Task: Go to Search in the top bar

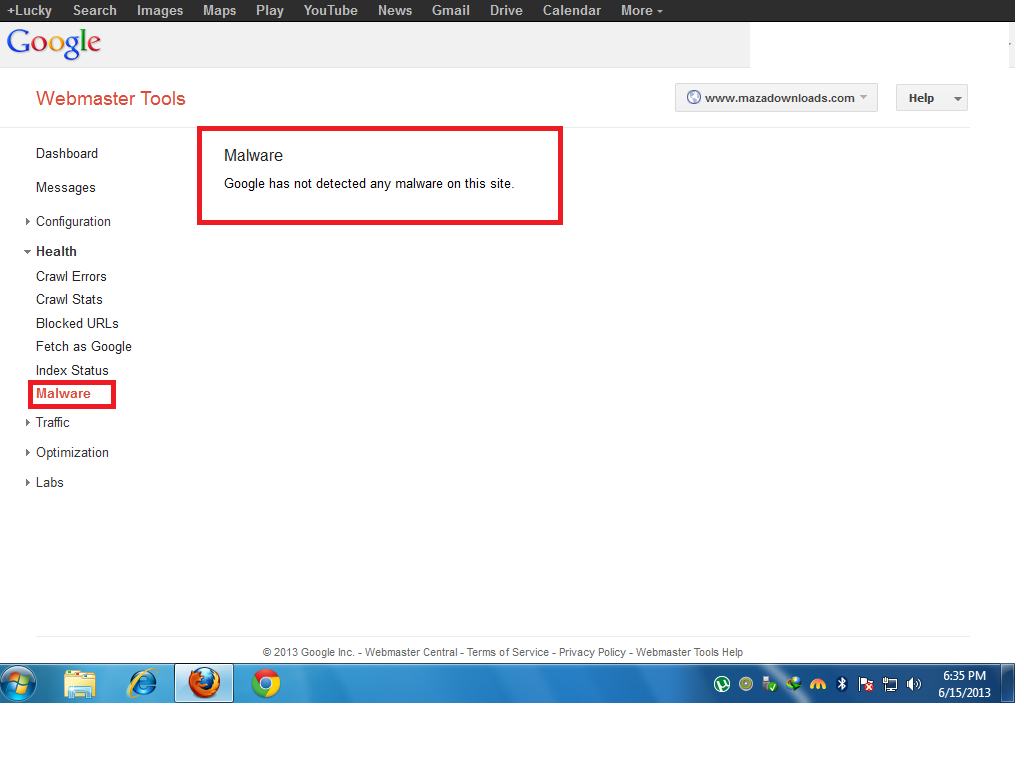Action: coord(95,10)
